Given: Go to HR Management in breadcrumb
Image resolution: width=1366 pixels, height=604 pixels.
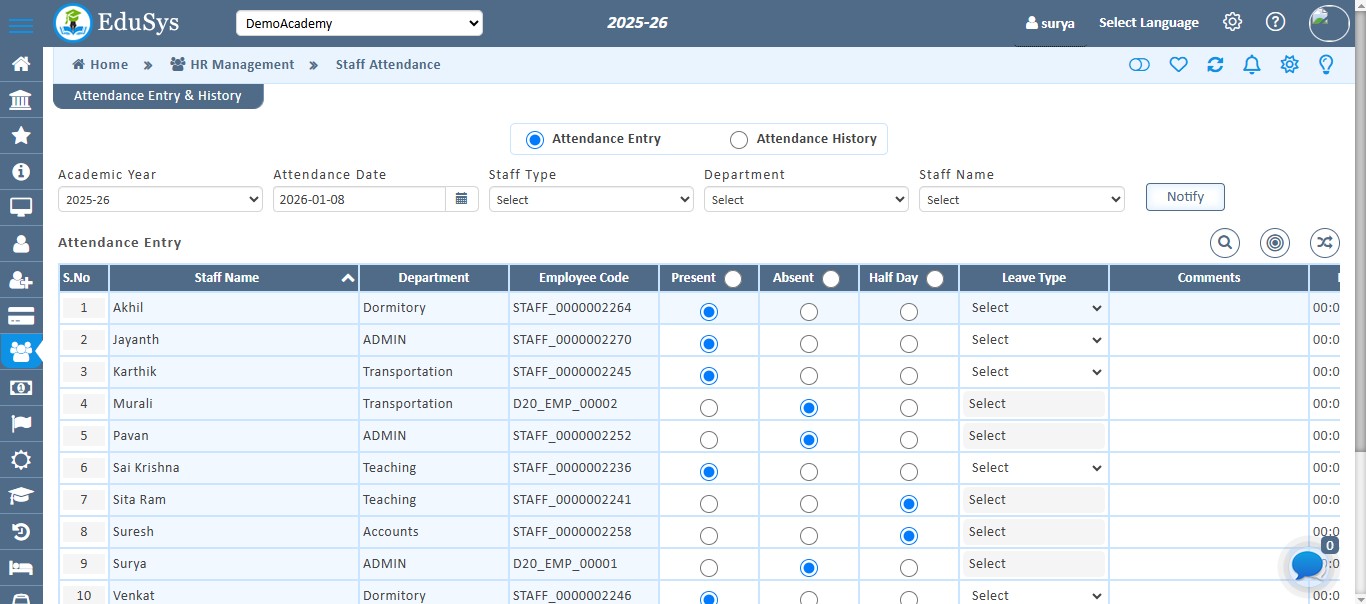Looking at the screenshot, I should (242, 65).
